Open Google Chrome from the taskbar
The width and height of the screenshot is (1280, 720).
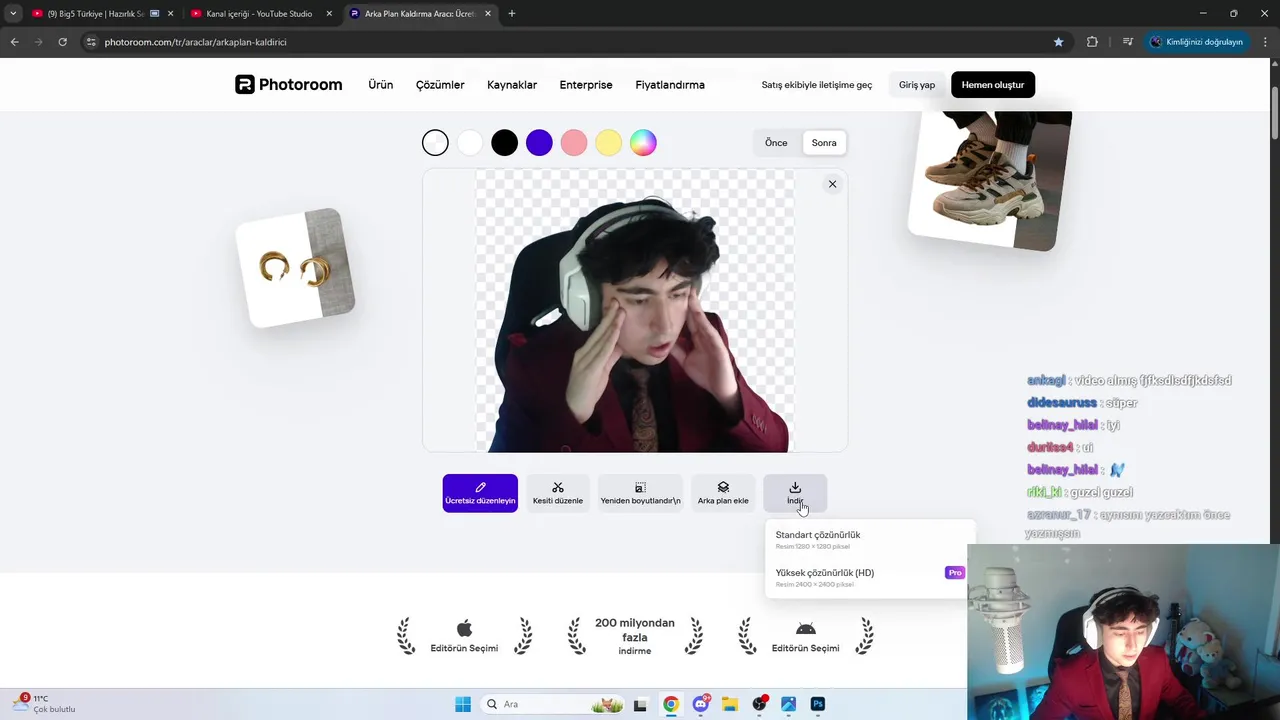(670, 704)
